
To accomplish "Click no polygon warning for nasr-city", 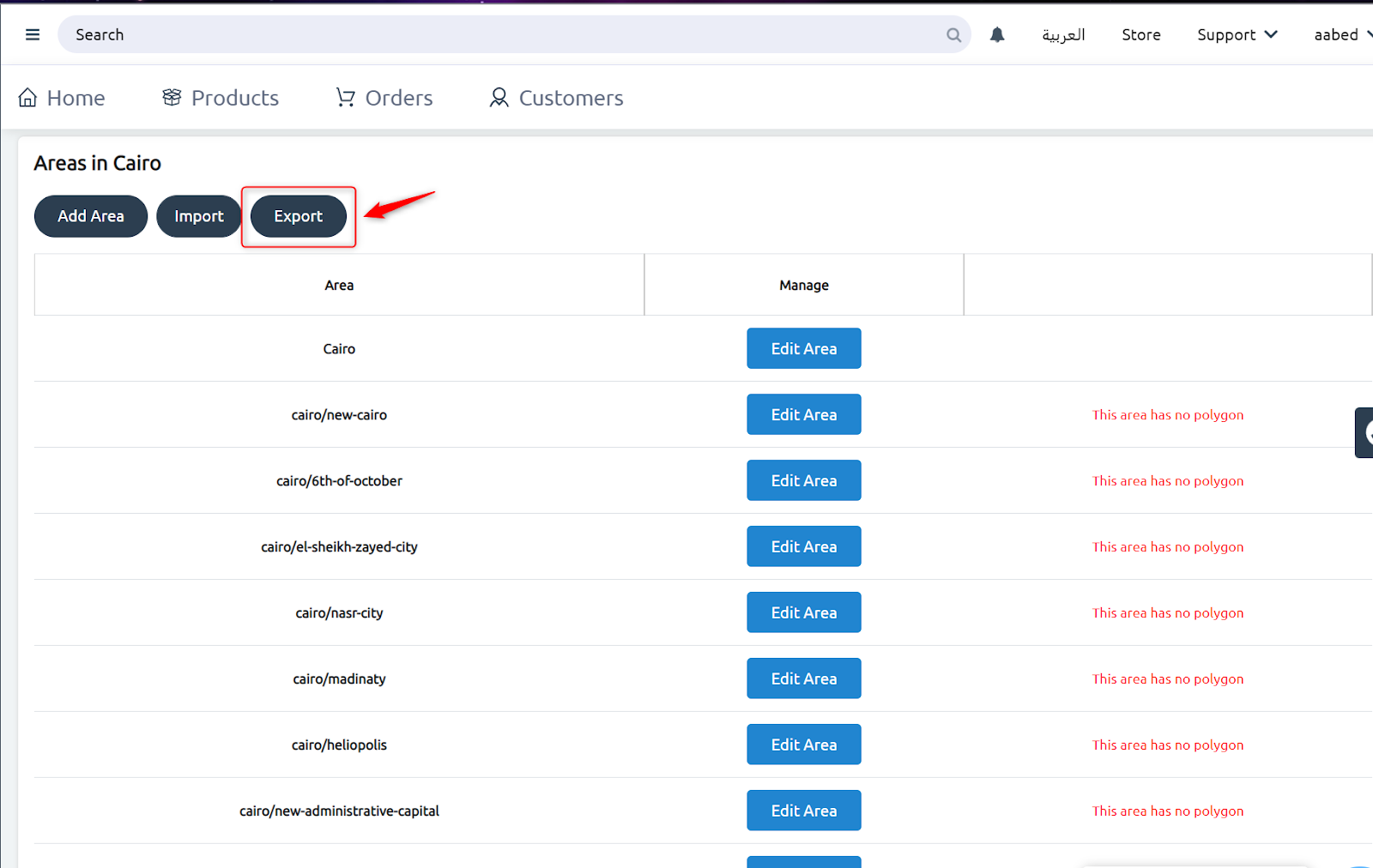I will pos(1167,613).
